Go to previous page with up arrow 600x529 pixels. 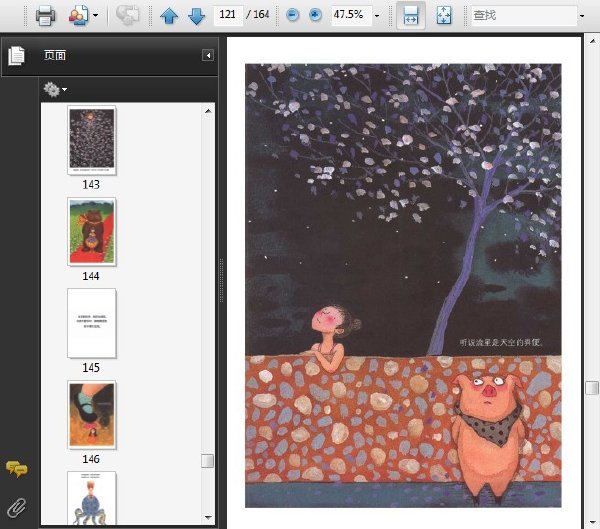coord(169,16)
